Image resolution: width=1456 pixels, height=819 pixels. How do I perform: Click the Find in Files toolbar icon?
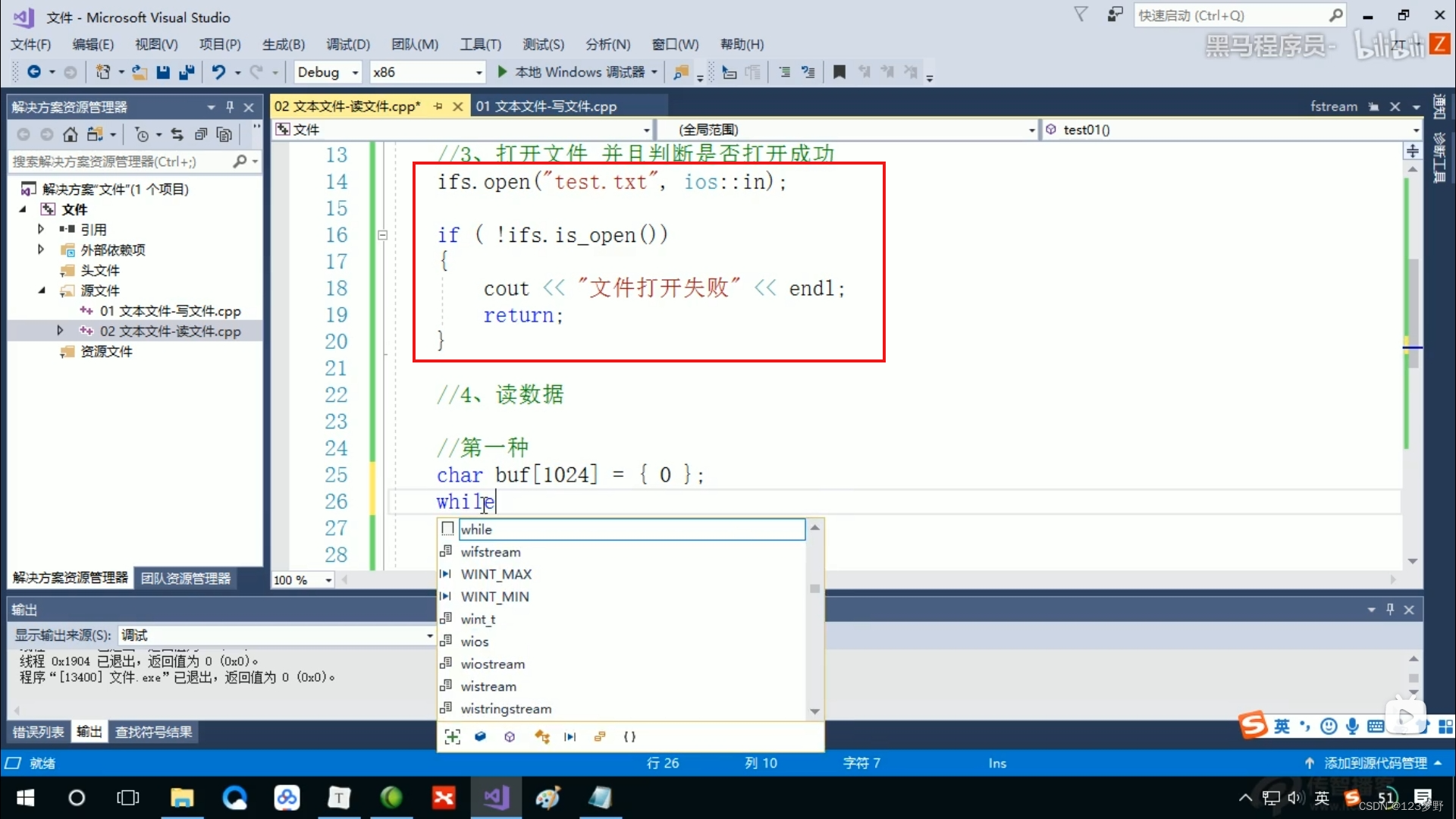coord(681,72)
